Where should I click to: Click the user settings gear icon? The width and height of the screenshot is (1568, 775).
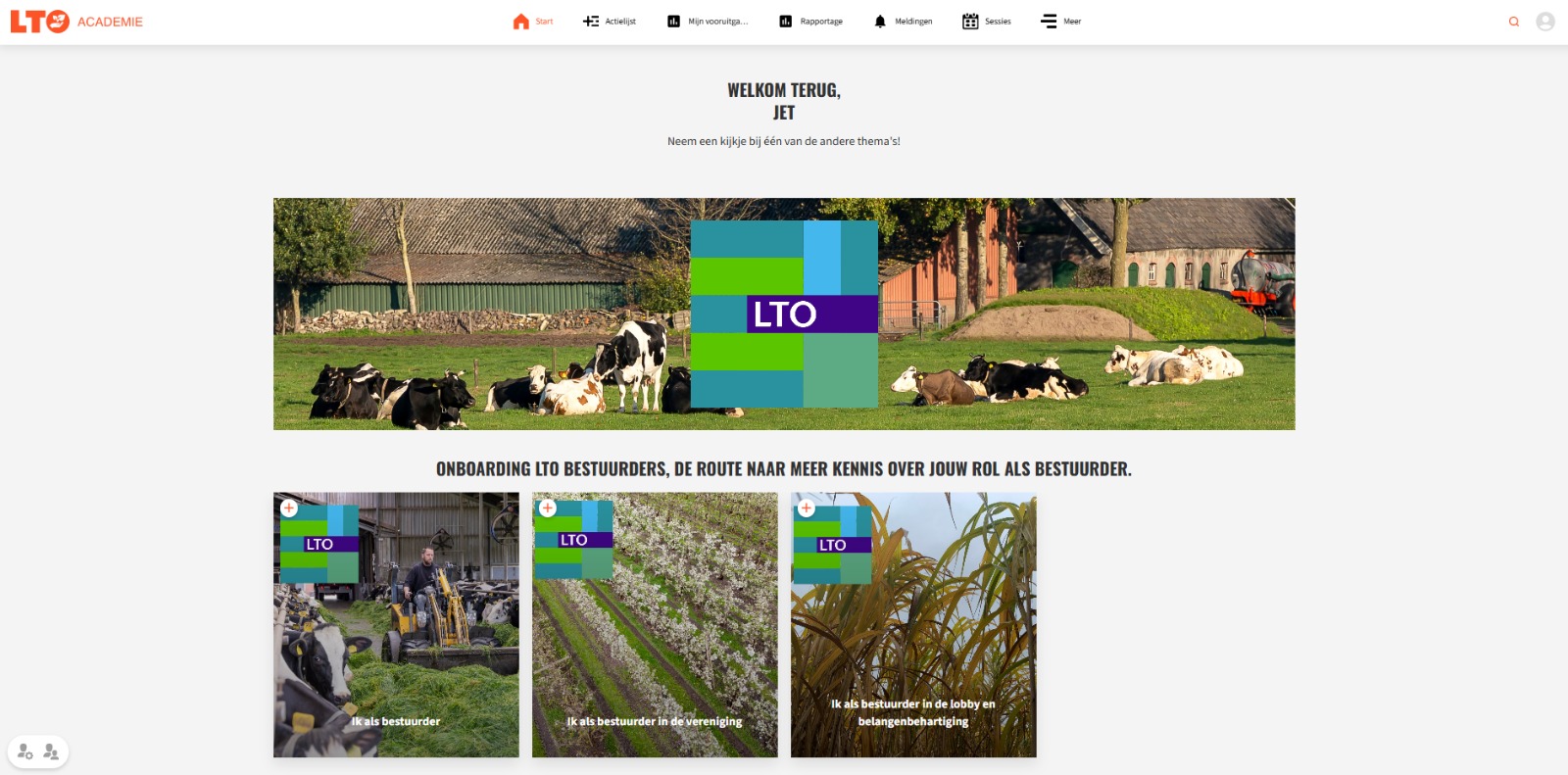25,752
